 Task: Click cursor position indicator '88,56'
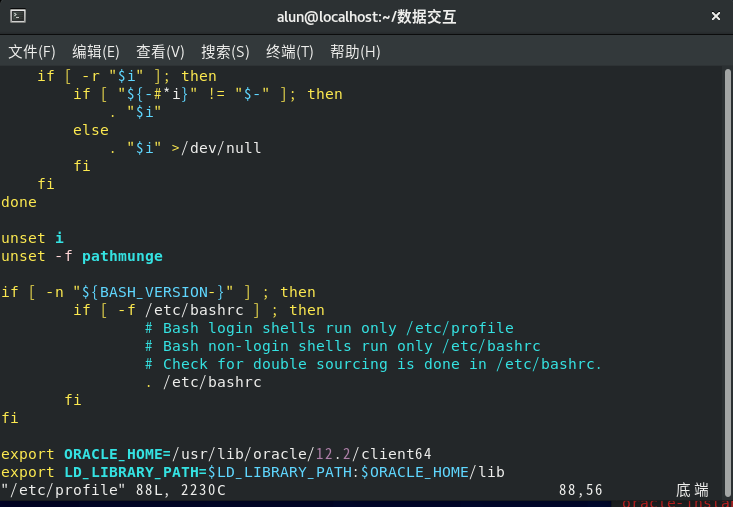point(581,490)
